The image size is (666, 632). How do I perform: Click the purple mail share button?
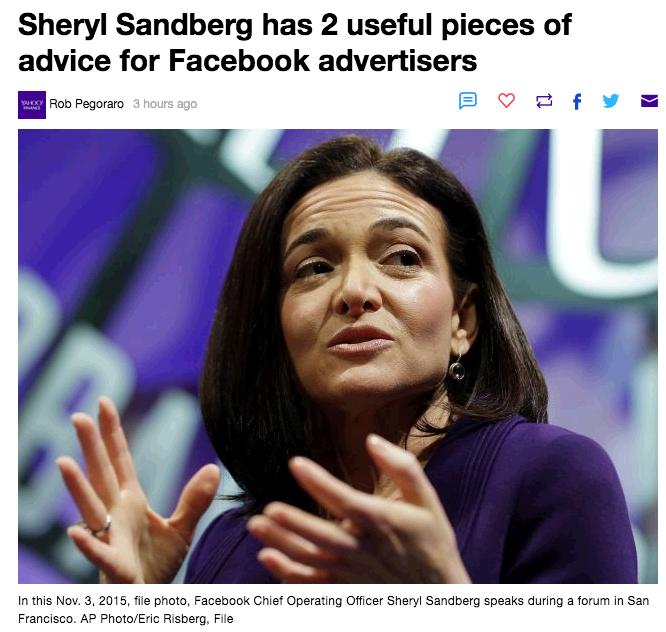[649, 101]
